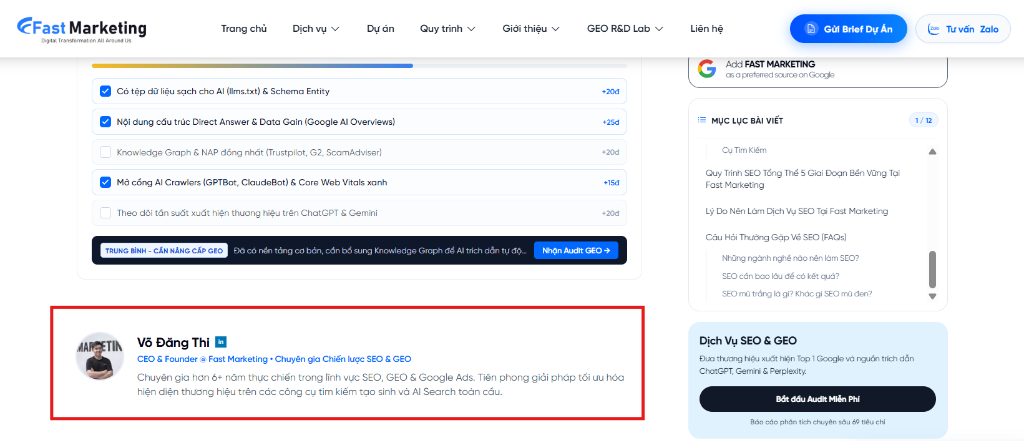Open Võ Đăng Thi author name link
This screenshot has height=441, width=1024.
pos(173,342)
